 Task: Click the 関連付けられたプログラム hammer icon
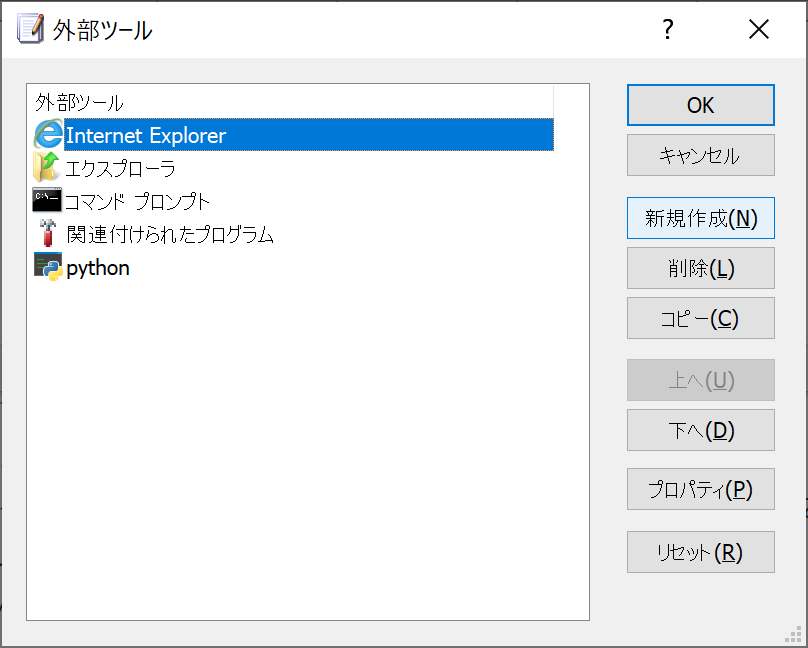coord(47,233)
